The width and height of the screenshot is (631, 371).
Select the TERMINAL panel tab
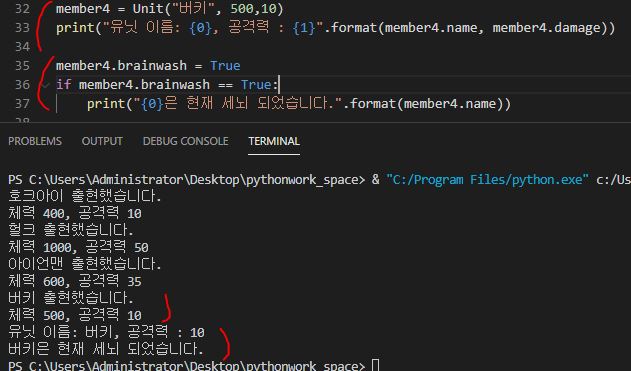274,141
